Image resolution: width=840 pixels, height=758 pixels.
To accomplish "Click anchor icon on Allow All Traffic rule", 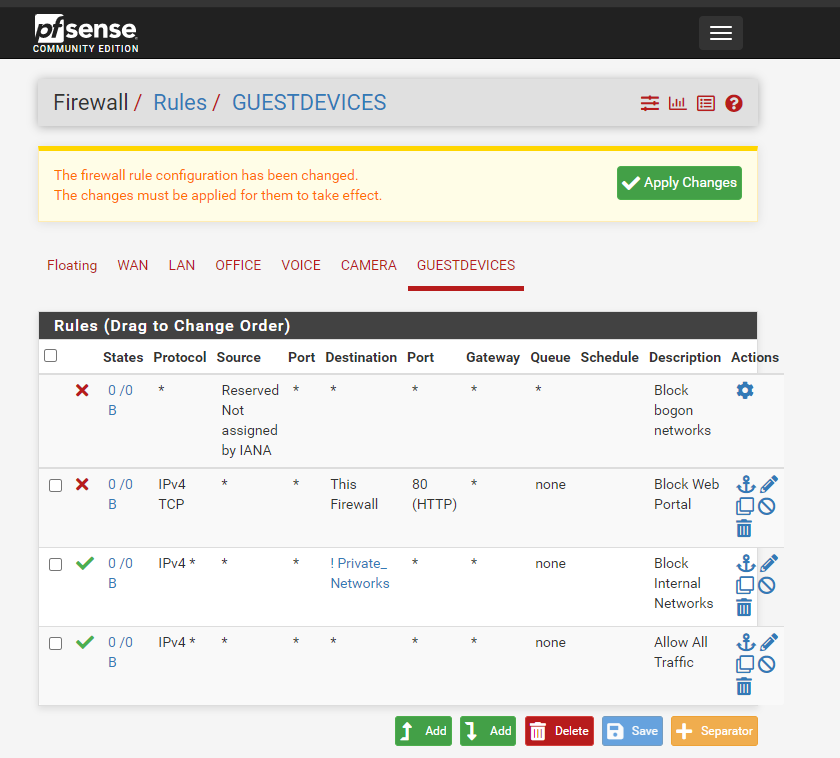I will click(x=745, y=642).
